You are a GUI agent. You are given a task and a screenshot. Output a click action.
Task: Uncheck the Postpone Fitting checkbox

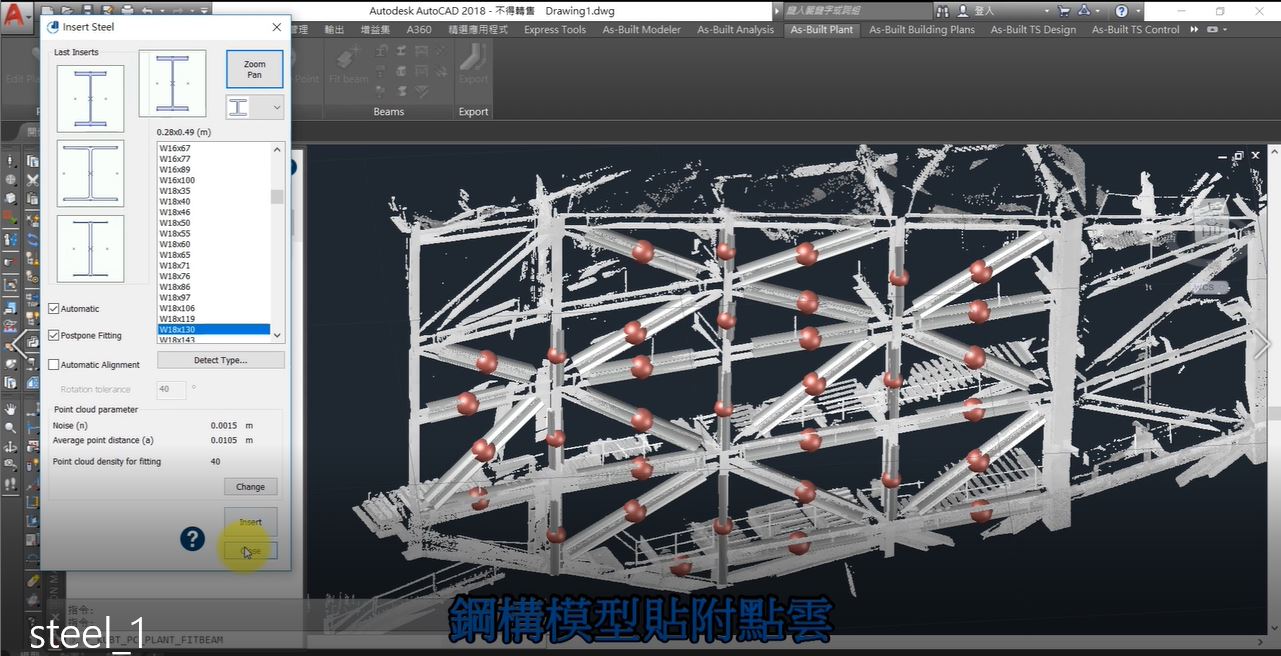pyautogui.click(x=54, y=336)
